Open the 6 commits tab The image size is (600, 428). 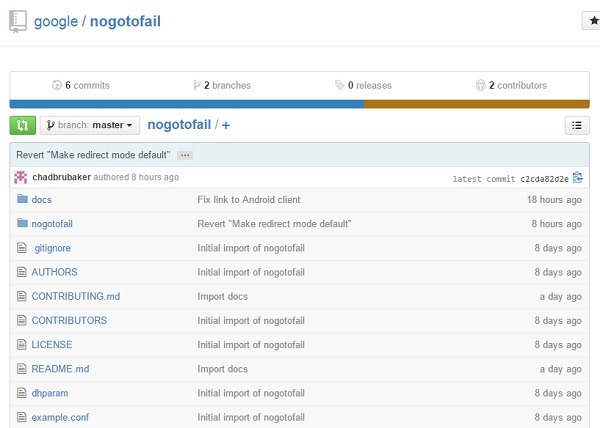coord(81,85)
